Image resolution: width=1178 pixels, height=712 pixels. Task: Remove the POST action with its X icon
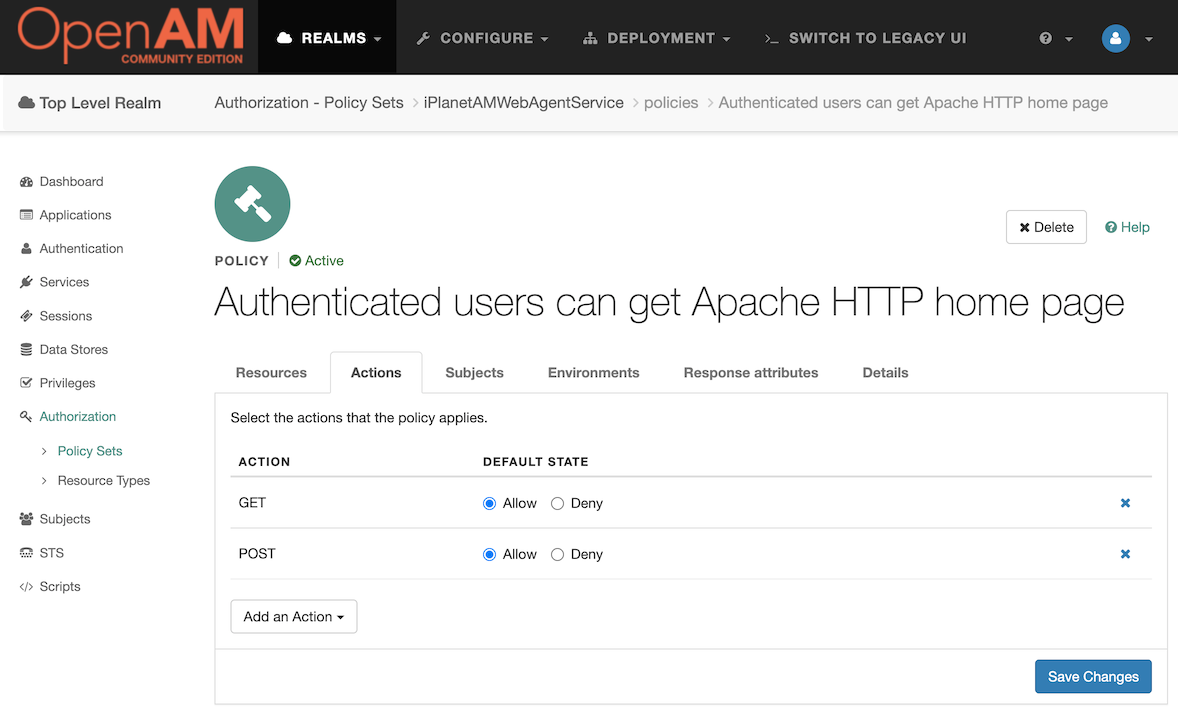[1125, 554]
